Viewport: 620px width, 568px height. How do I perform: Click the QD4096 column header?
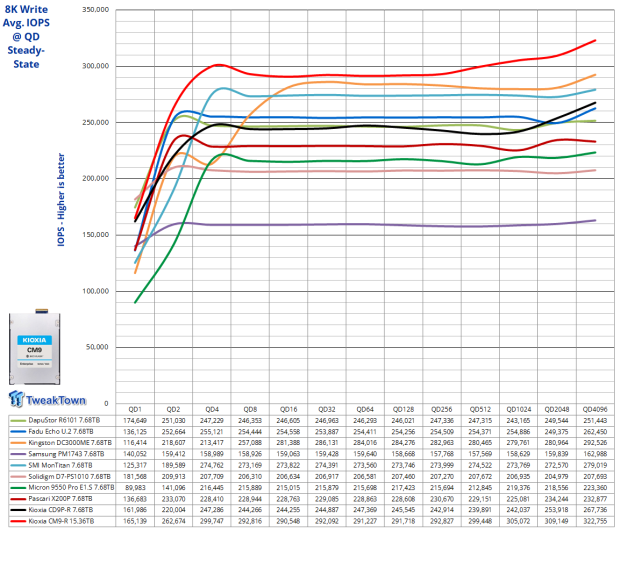point(595,409)
